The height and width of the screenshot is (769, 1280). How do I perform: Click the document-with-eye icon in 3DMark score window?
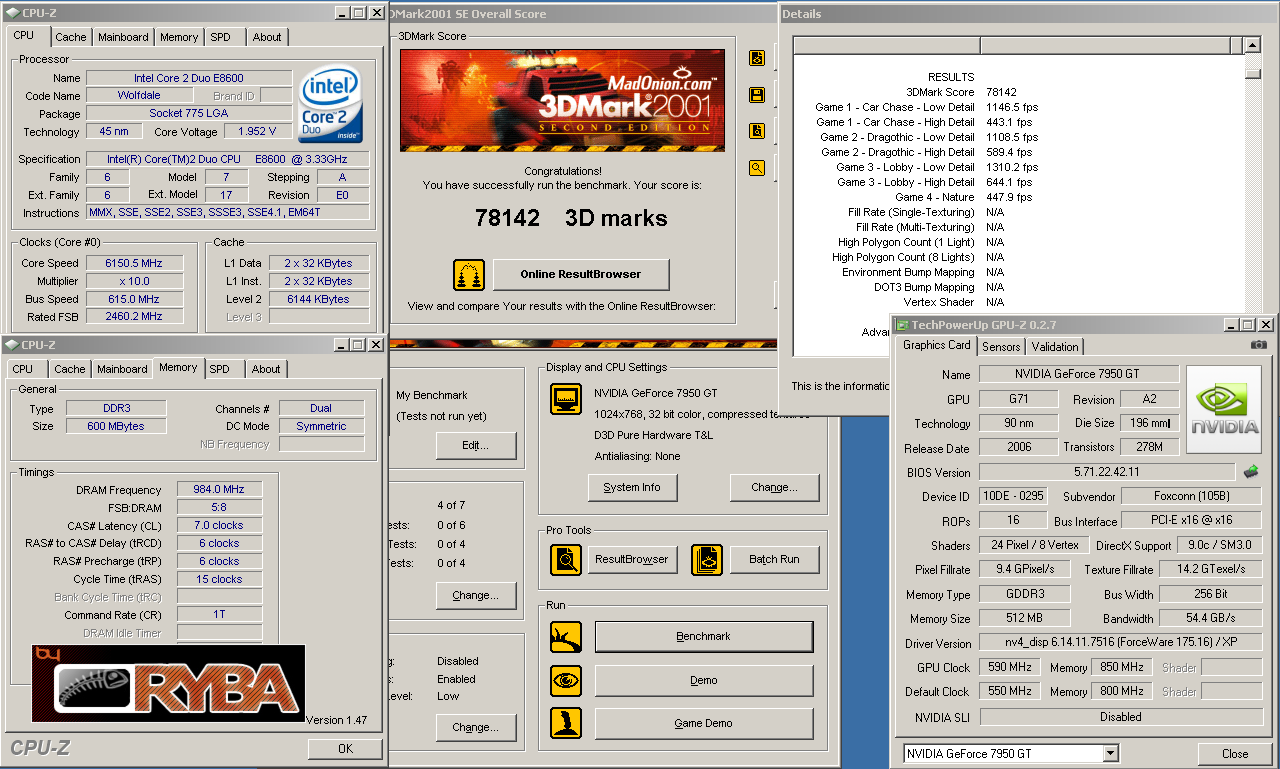757,58
